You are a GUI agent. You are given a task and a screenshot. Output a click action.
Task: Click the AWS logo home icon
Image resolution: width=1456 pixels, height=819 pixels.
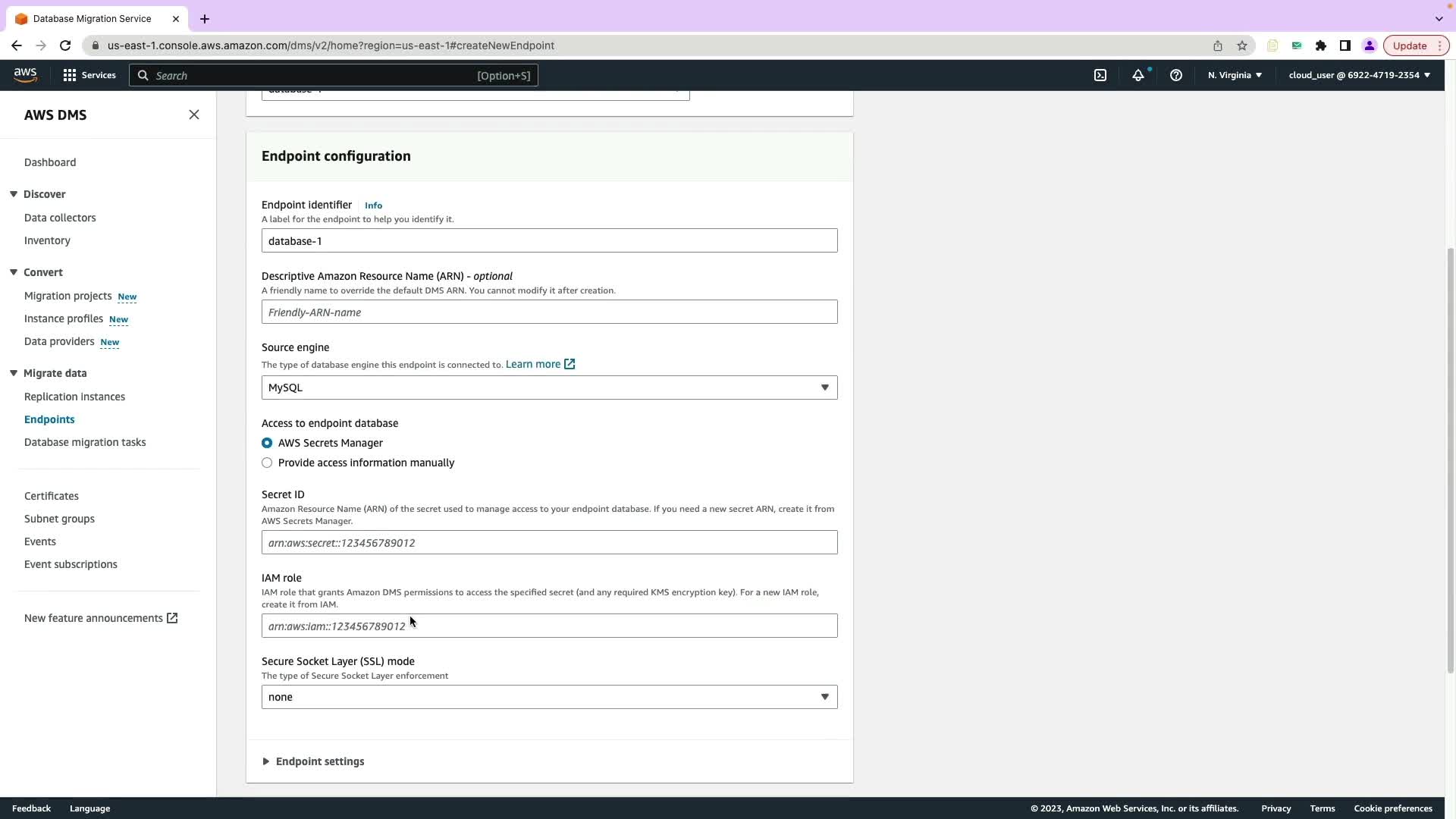click(25, 74)
